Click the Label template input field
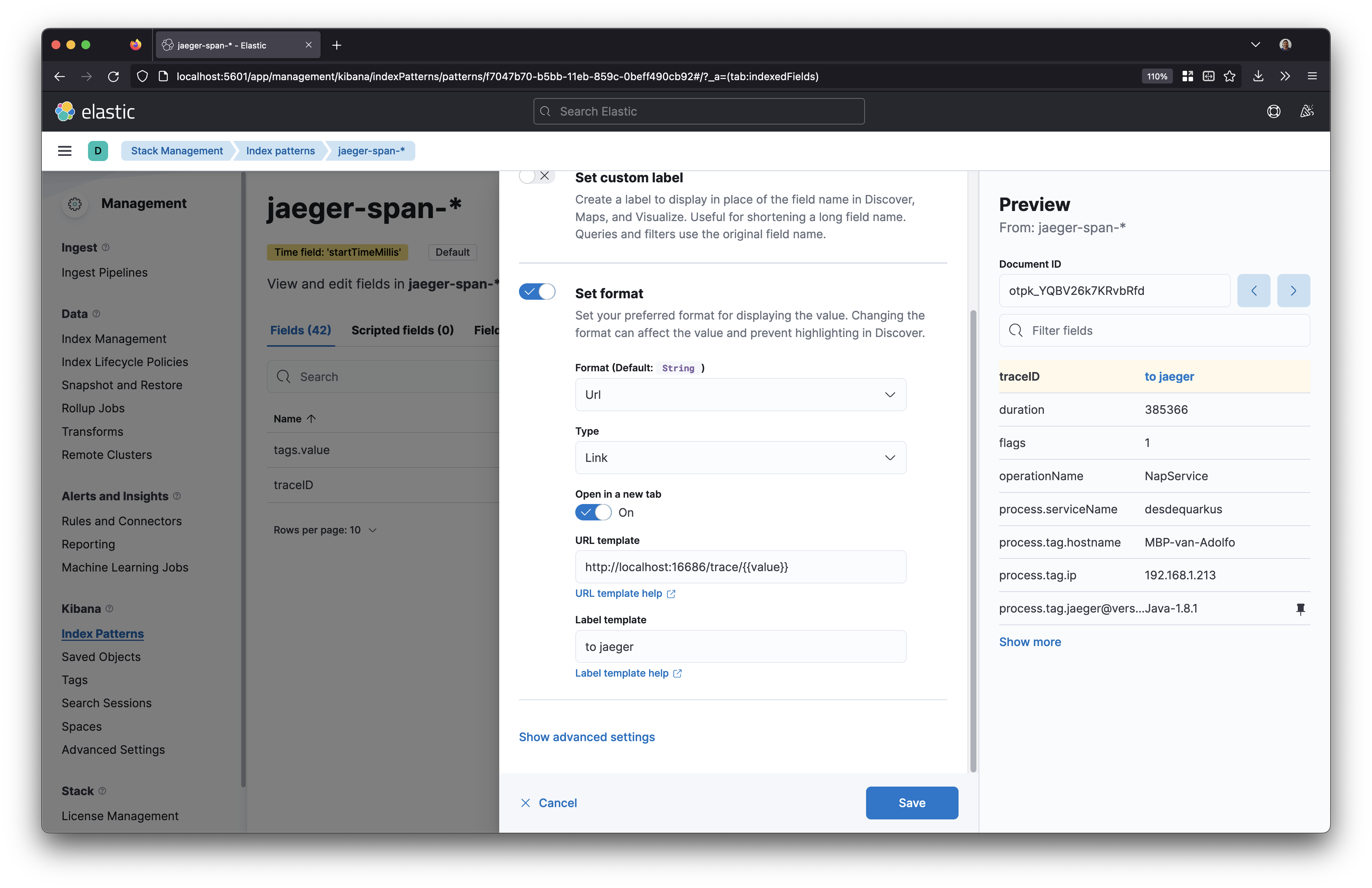 740,646
